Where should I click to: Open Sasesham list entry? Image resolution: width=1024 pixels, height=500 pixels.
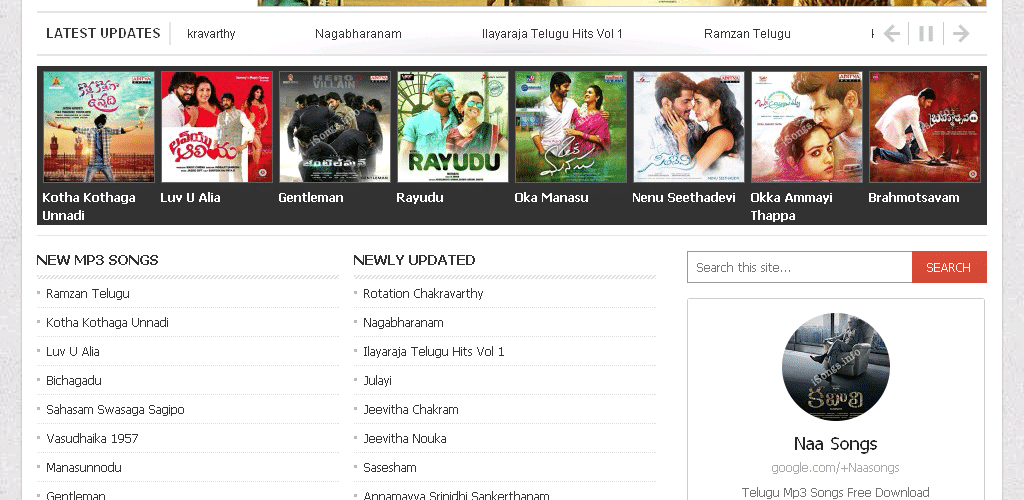390,467
